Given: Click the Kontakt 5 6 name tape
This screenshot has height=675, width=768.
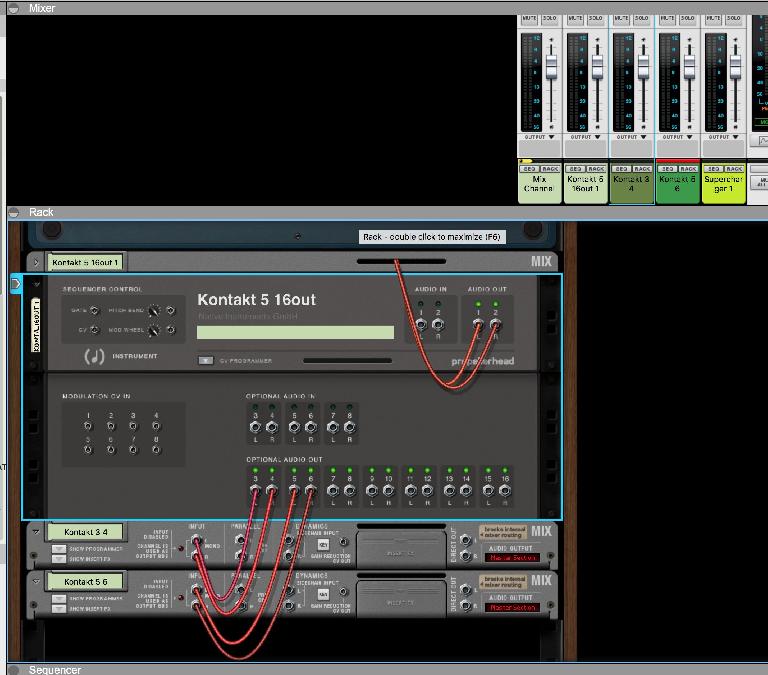Looking at the screenshot, I should (x=85, y=581).
